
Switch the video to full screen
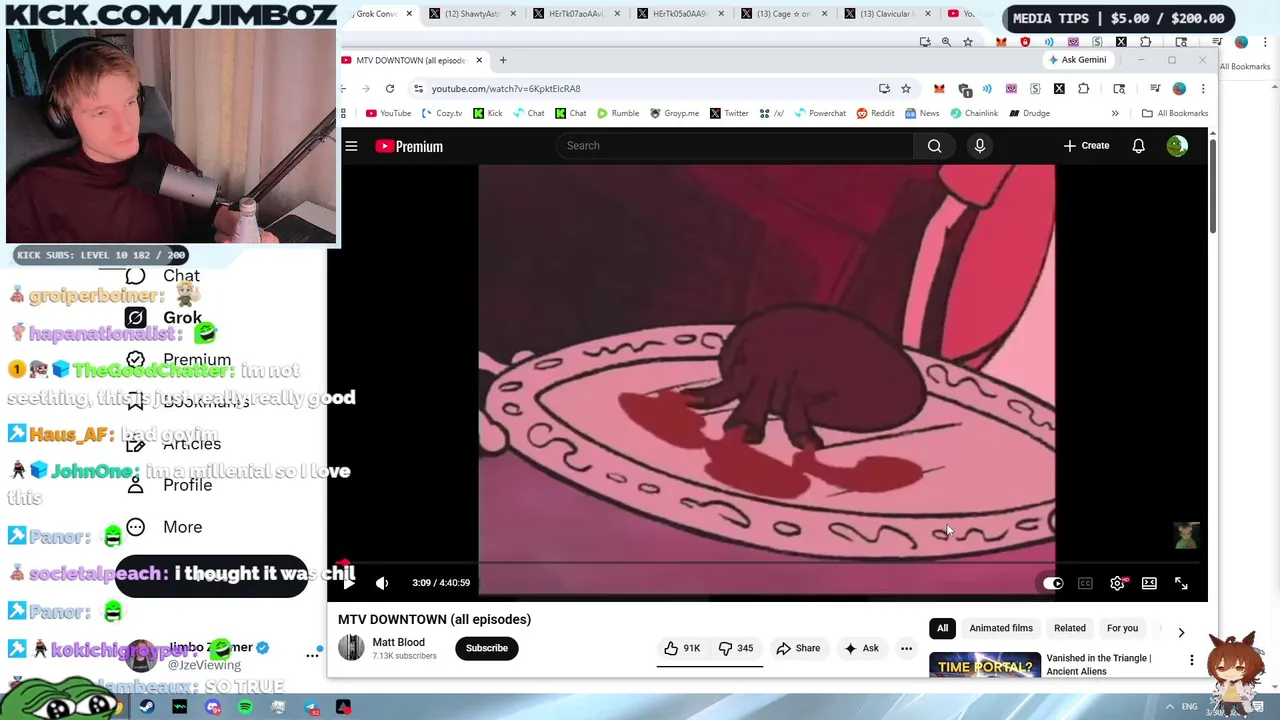(1181, 583)
